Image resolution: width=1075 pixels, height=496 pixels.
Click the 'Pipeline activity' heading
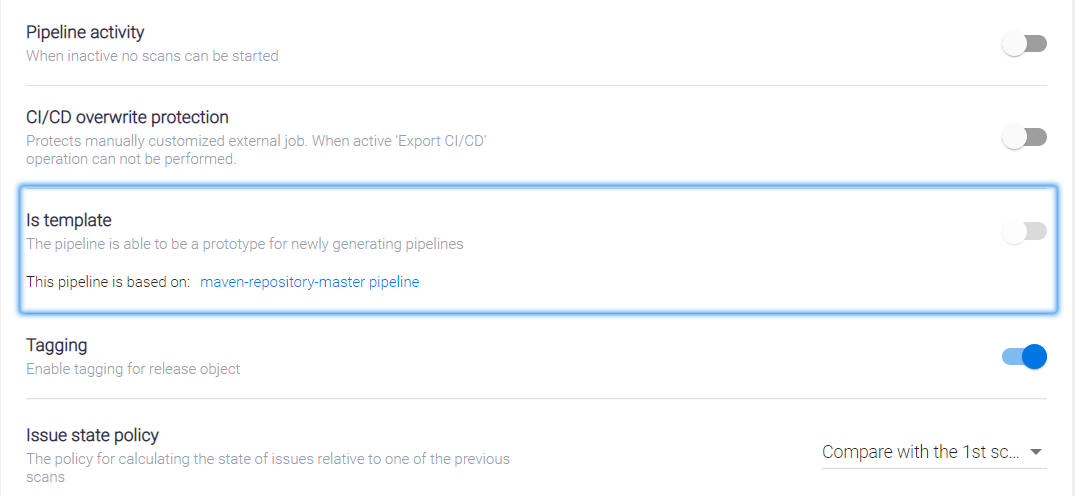(x=85, y=33)
